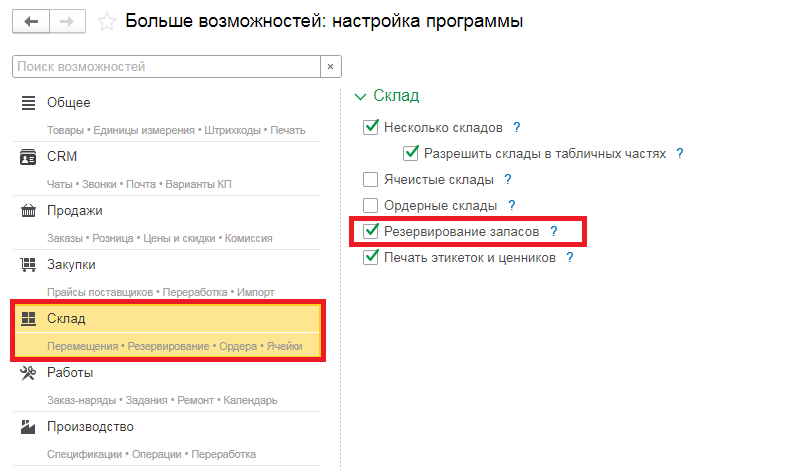Toggle the Несколько складов checkbox
Screen dimensions: 795x470
coord(371,127)
